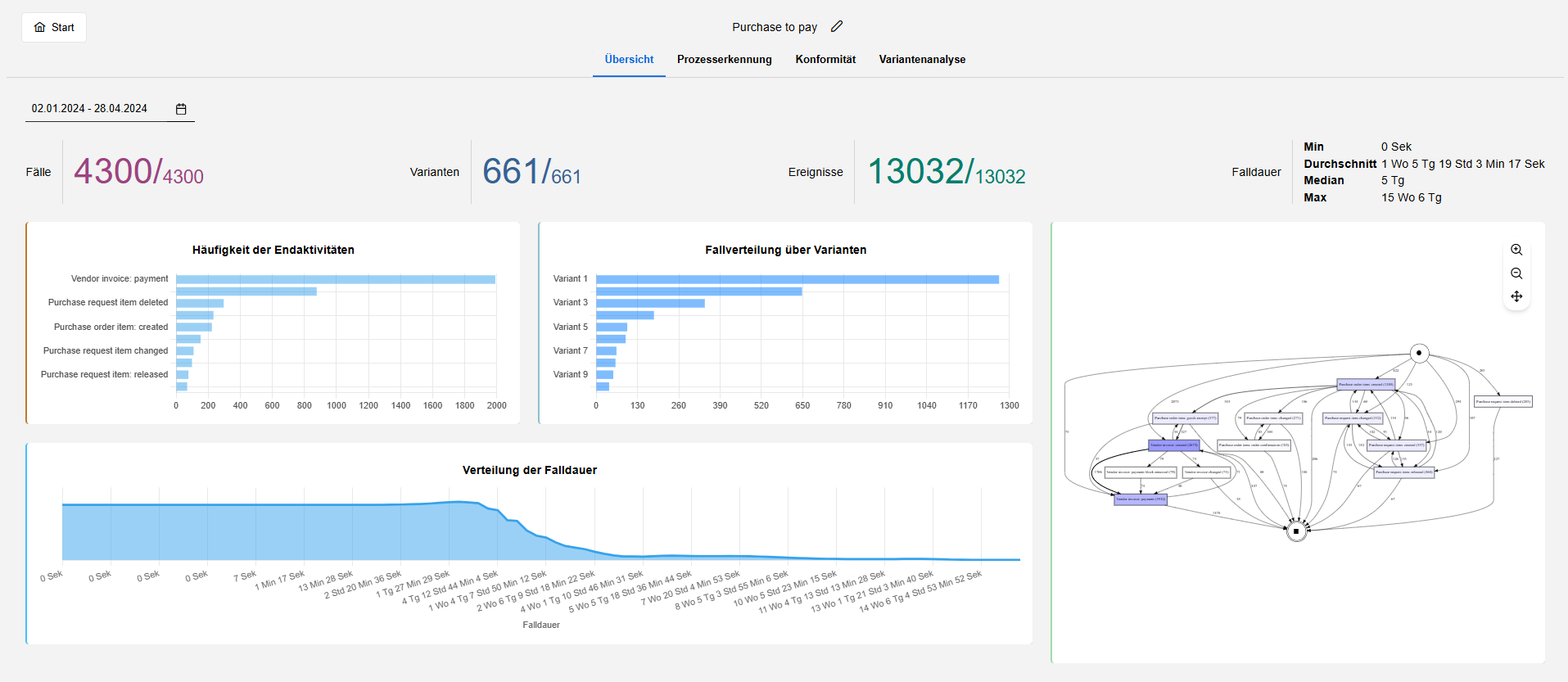Select the Vendor invoice payment node in graph
Image resolution: width=1568 pixels, height=682 pixels.
[1141, 499]
